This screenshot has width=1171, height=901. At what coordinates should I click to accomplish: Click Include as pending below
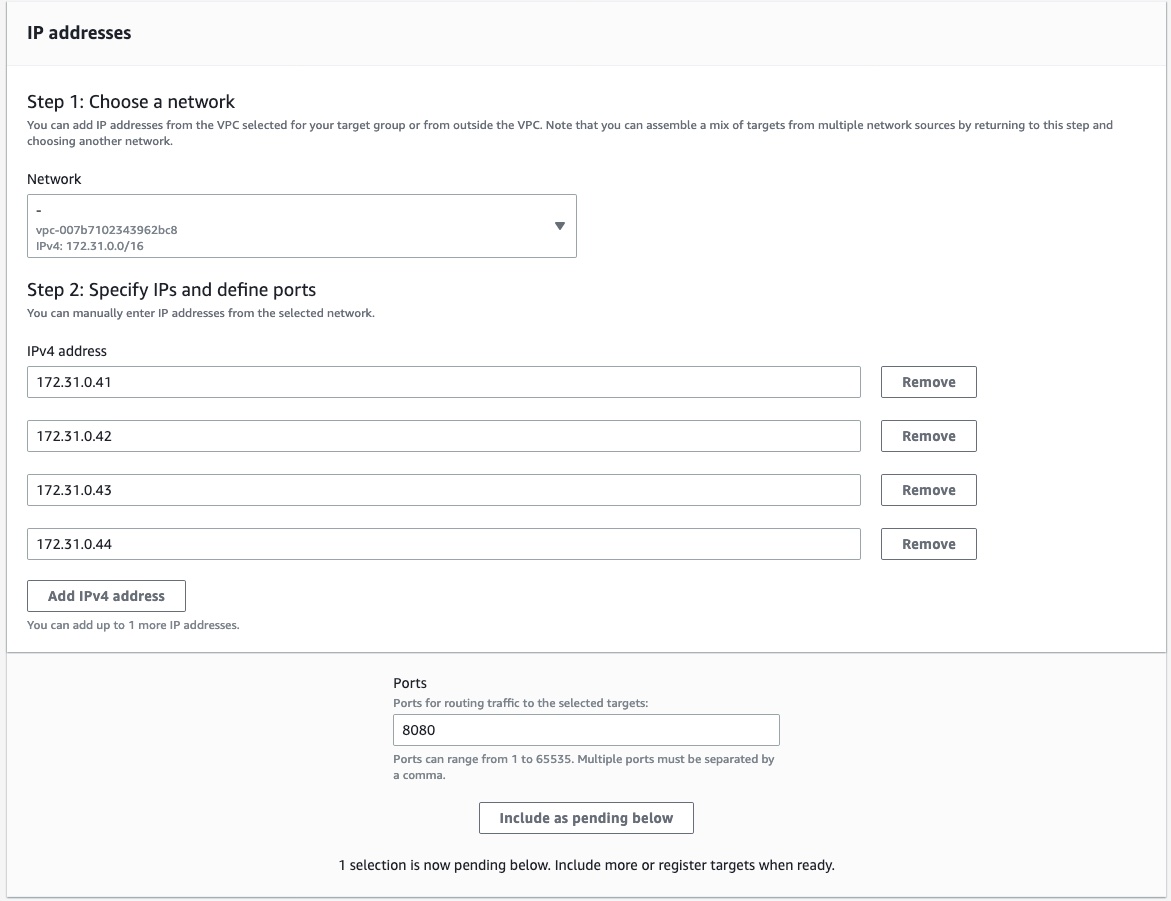[x=586, y=817]
